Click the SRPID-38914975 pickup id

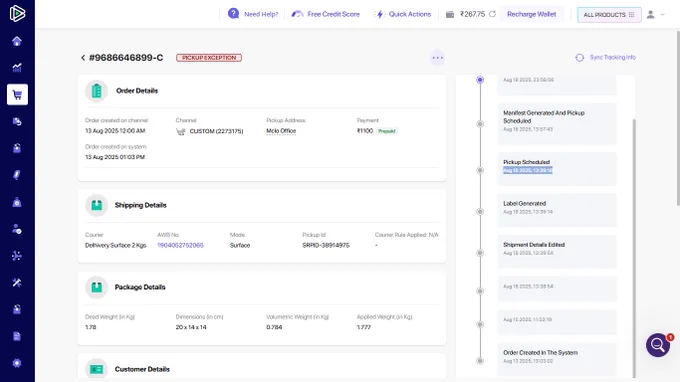[326, 245]
